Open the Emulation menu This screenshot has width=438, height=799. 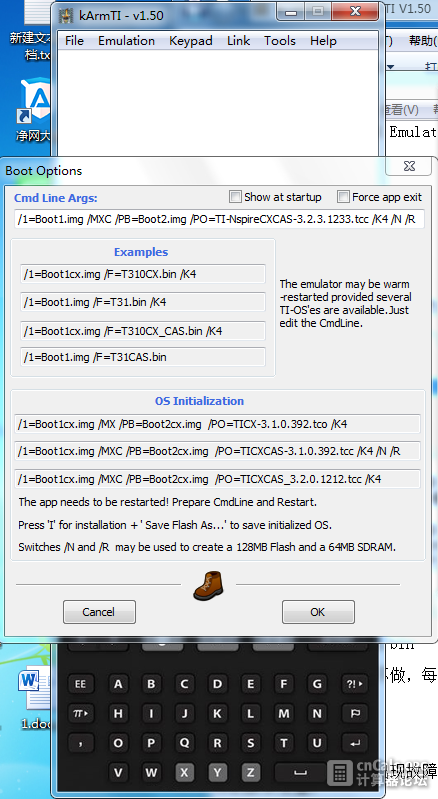click(x=126, y=41)
